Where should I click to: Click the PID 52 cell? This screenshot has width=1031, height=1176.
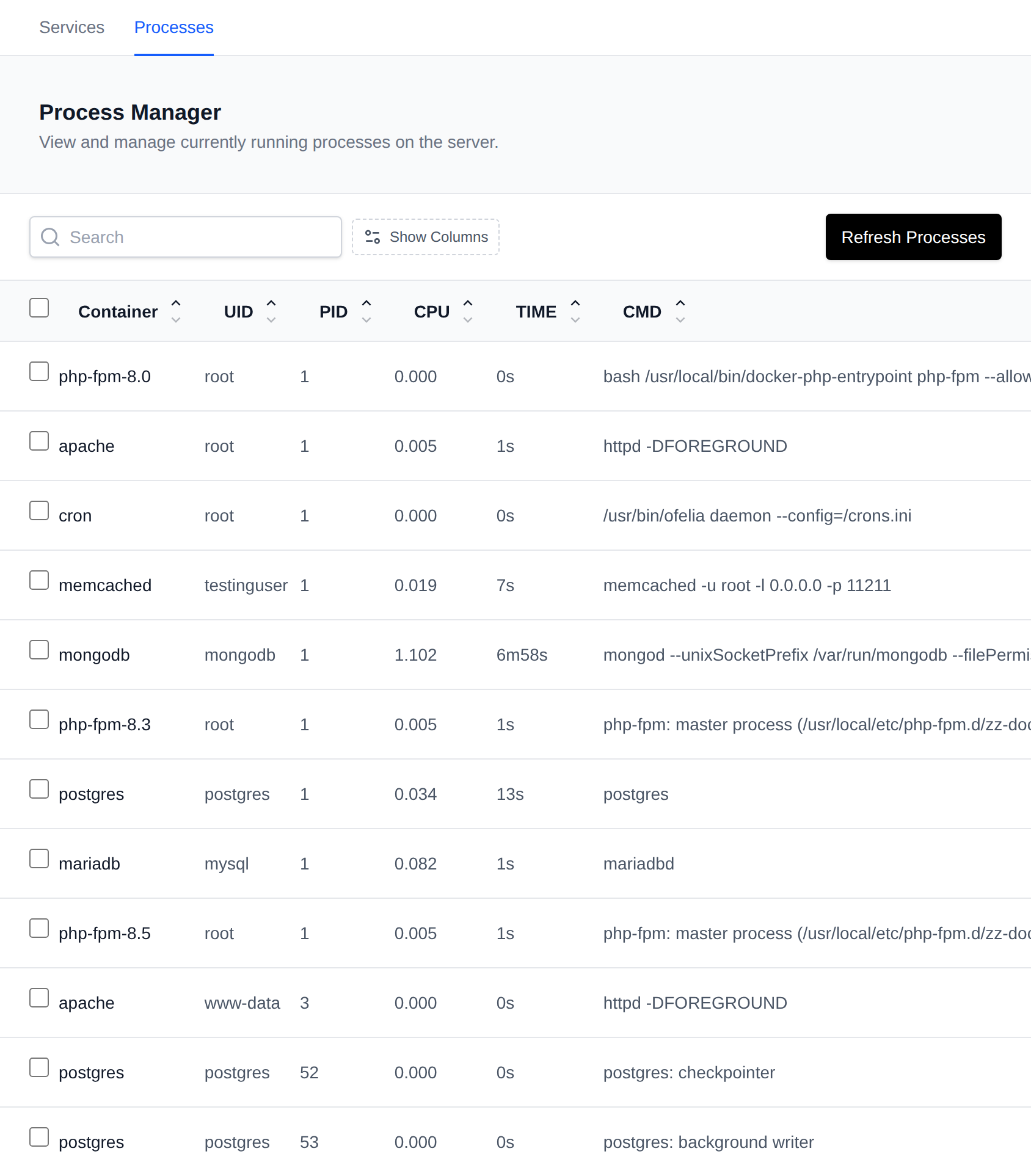[x=309, y=1073]
